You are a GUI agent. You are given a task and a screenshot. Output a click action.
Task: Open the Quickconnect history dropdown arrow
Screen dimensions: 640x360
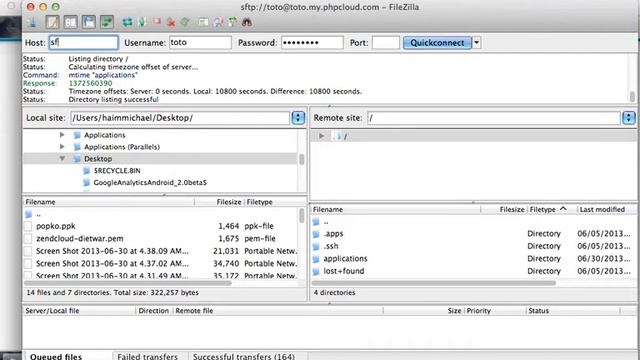[x=476, y=43]
